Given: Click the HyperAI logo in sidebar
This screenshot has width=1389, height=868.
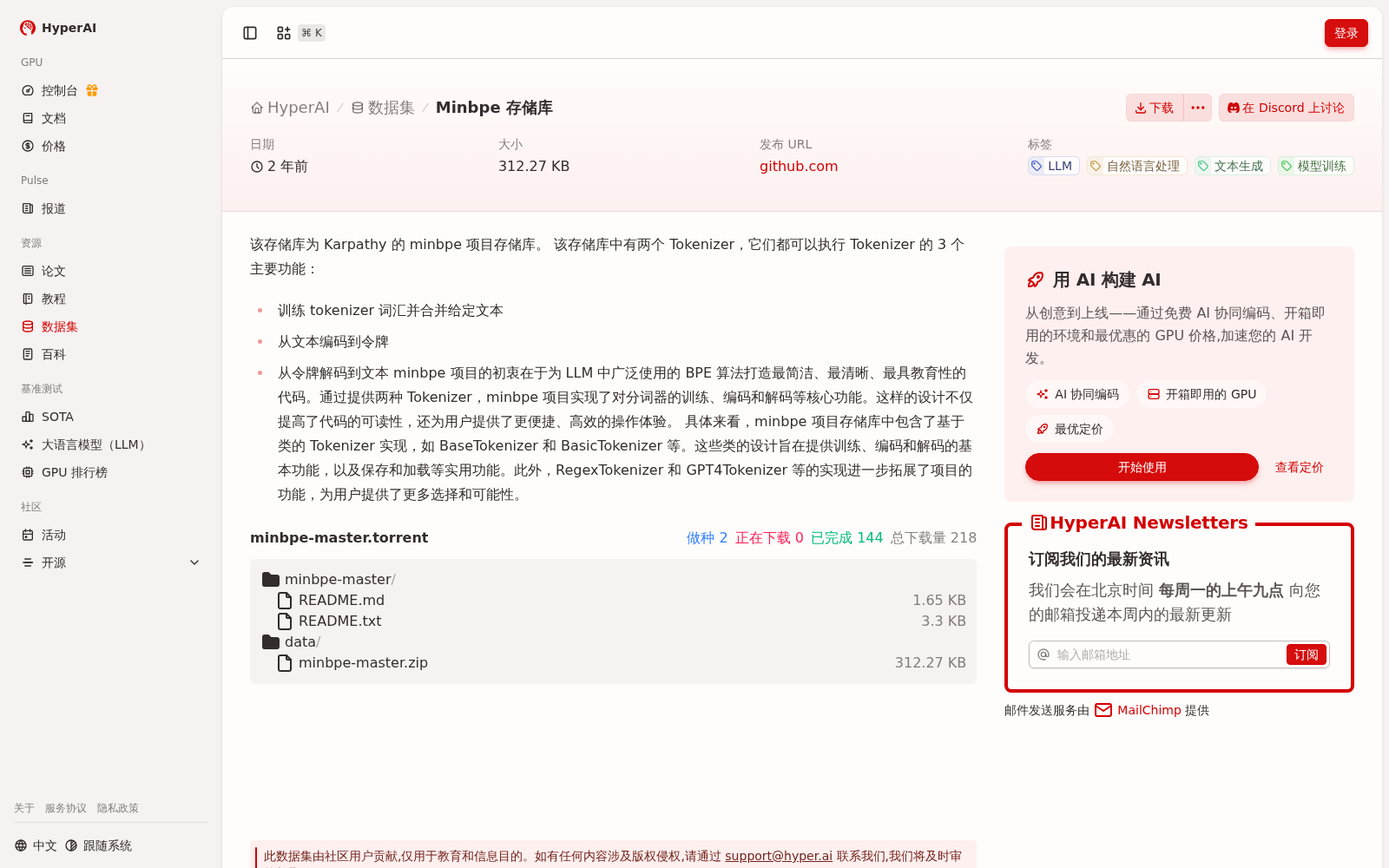Looking at the screenshot, I should pos(57,28).
